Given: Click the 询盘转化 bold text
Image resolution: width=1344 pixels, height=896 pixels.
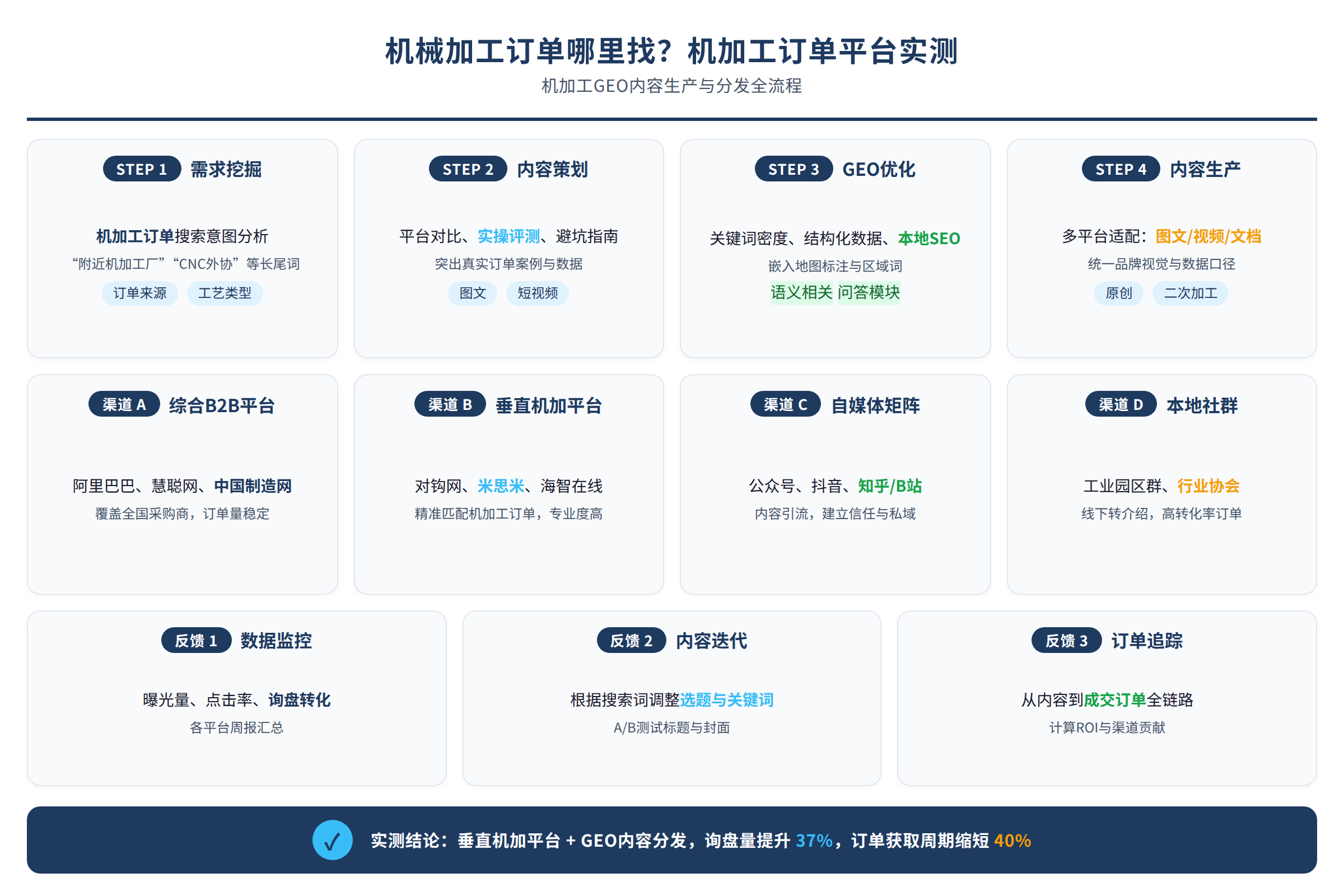Looking at the screenshot, I should coord(300,700).
